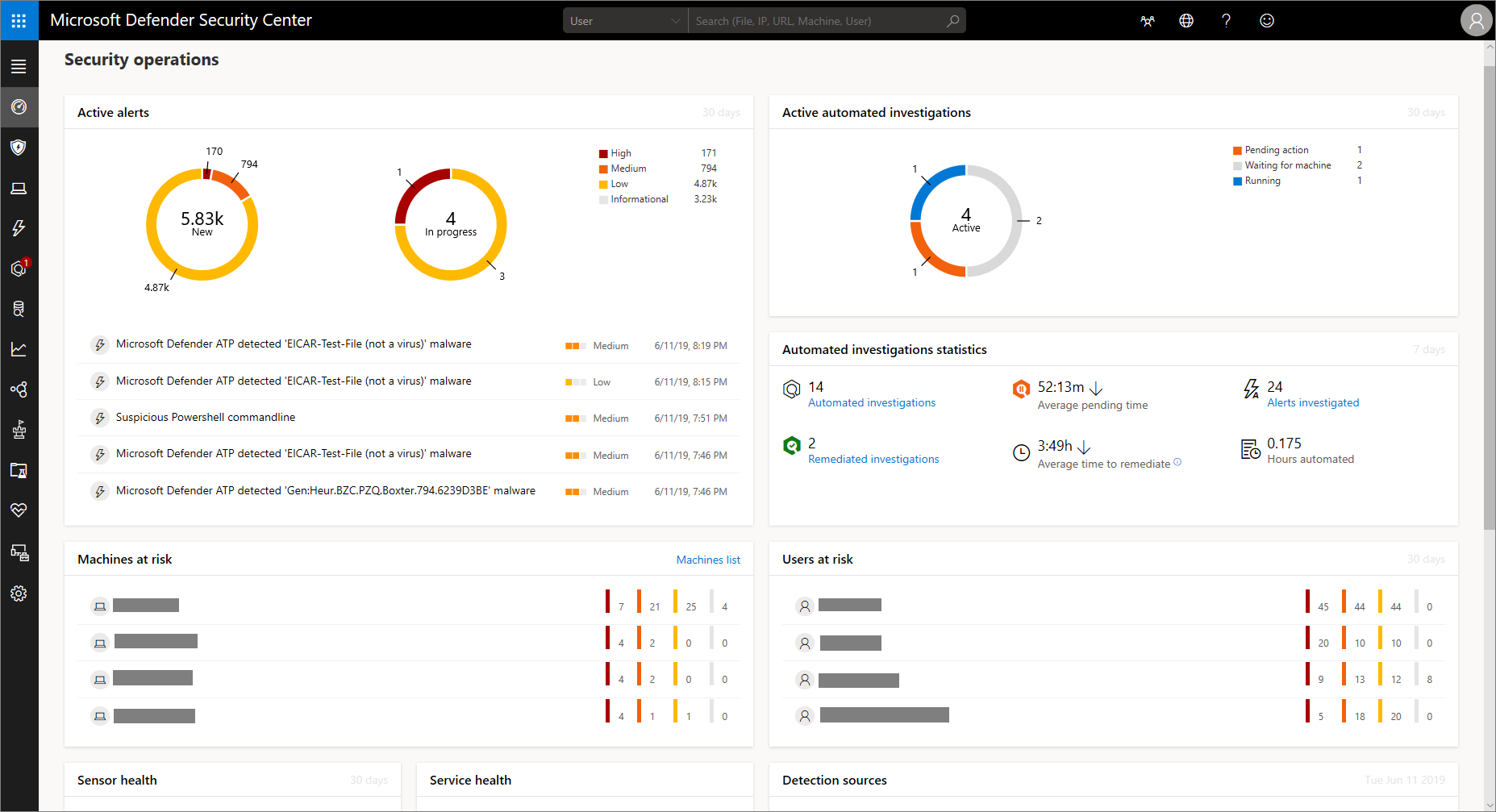Open the Suspicious Powershell commandline alert
The image size is (1496, 812).
tap(206, 417)
